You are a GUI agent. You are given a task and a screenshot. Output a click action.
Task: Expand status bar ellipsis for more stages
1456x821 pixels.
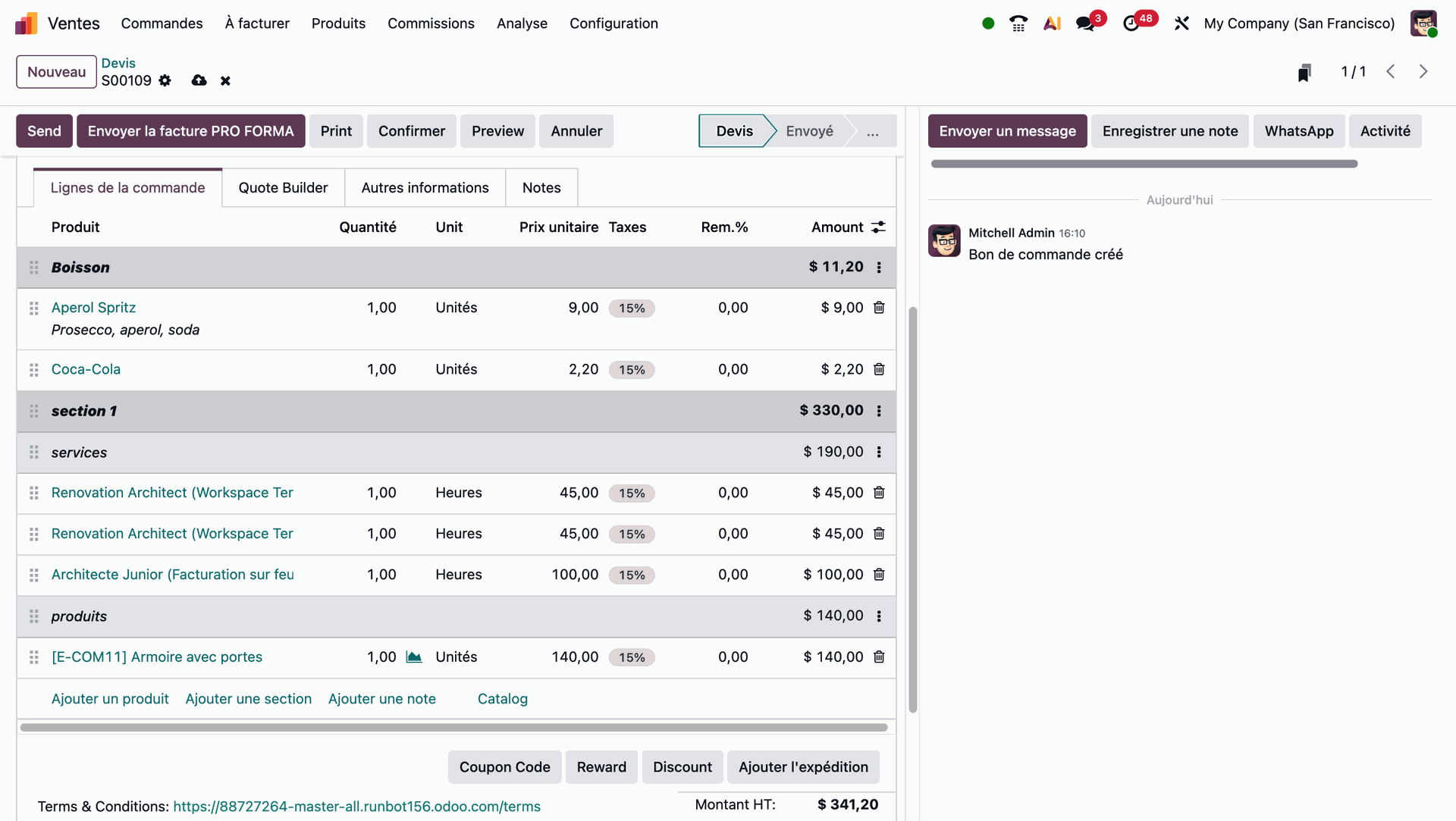873,131
